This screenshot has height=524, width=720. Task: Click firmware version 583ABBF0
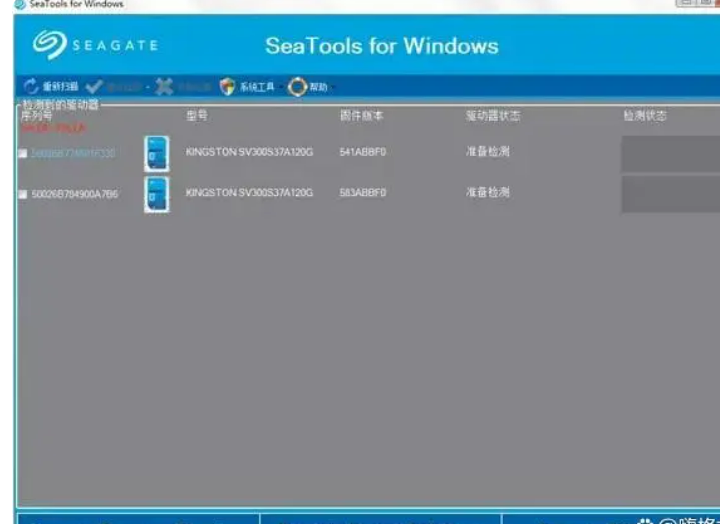pyautogui.click(x=363, y=193)
